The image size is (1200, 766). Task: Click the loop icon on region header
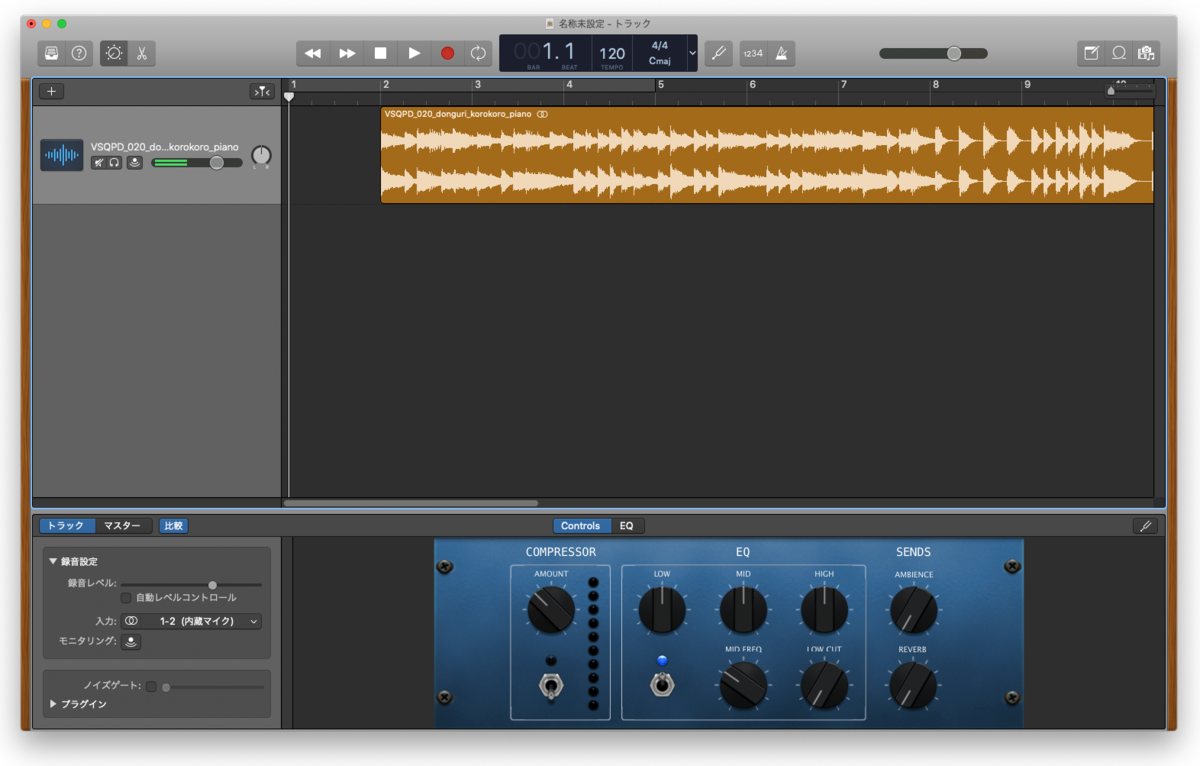pos(542,114)
